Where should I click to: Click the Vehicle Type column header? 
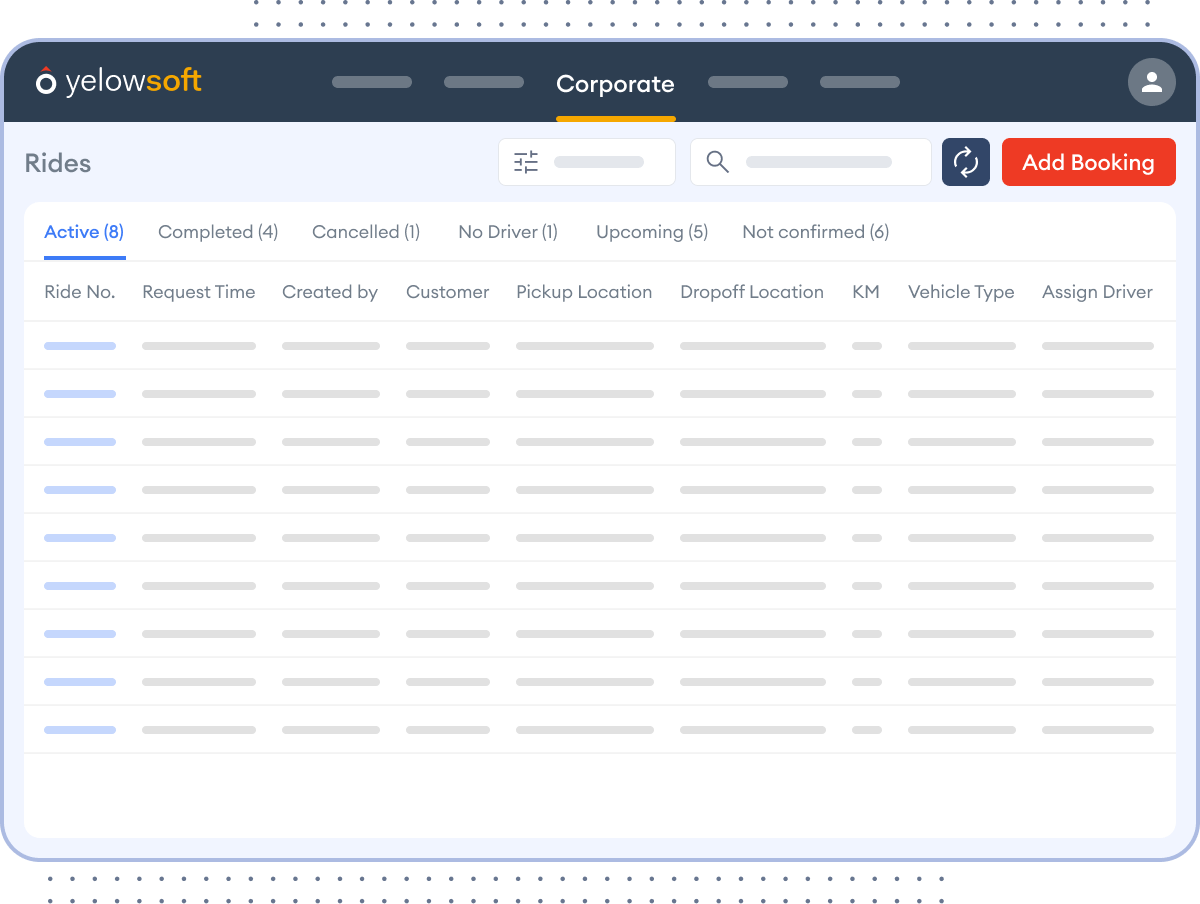click(x=961, y=291)
